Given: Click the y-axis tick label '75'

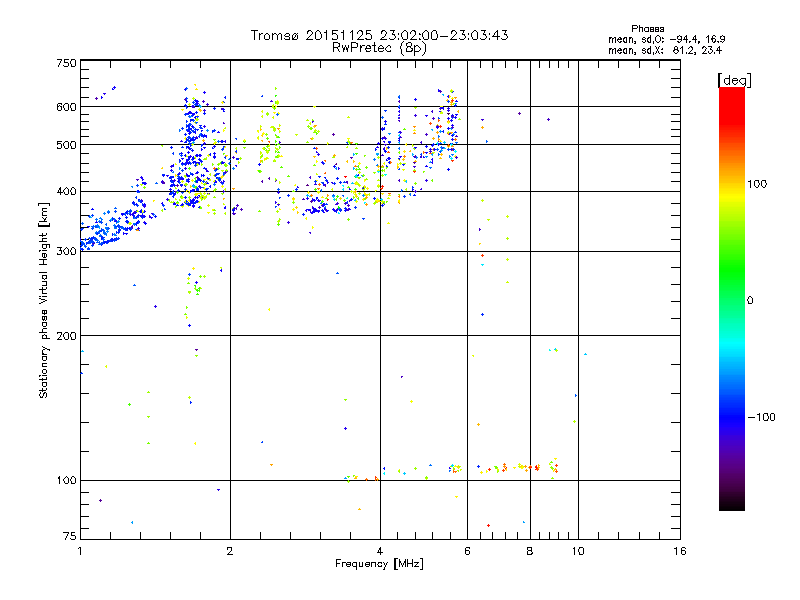Looking at the screenshot, I should 70,536.
